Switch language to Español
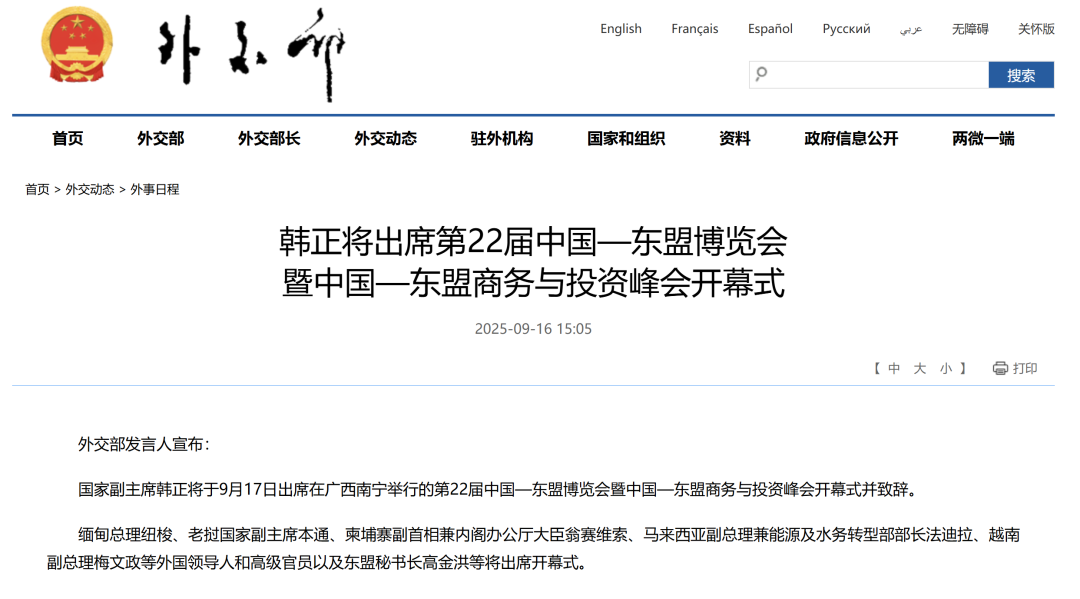The image size is (1080, 599). 770,29
